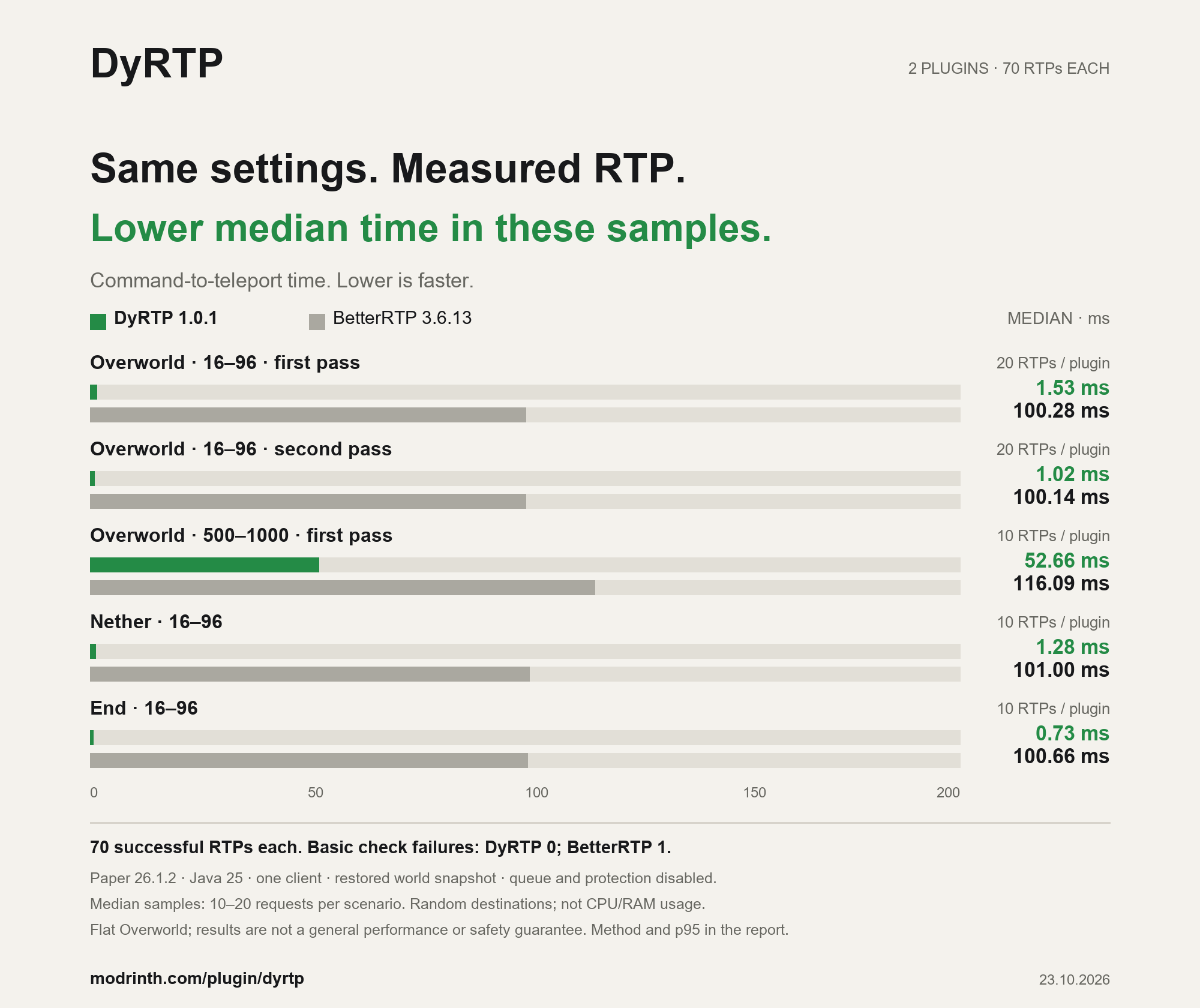Click the axis tick label '50'
1200x1008 pixels.
tap(316, 793)
